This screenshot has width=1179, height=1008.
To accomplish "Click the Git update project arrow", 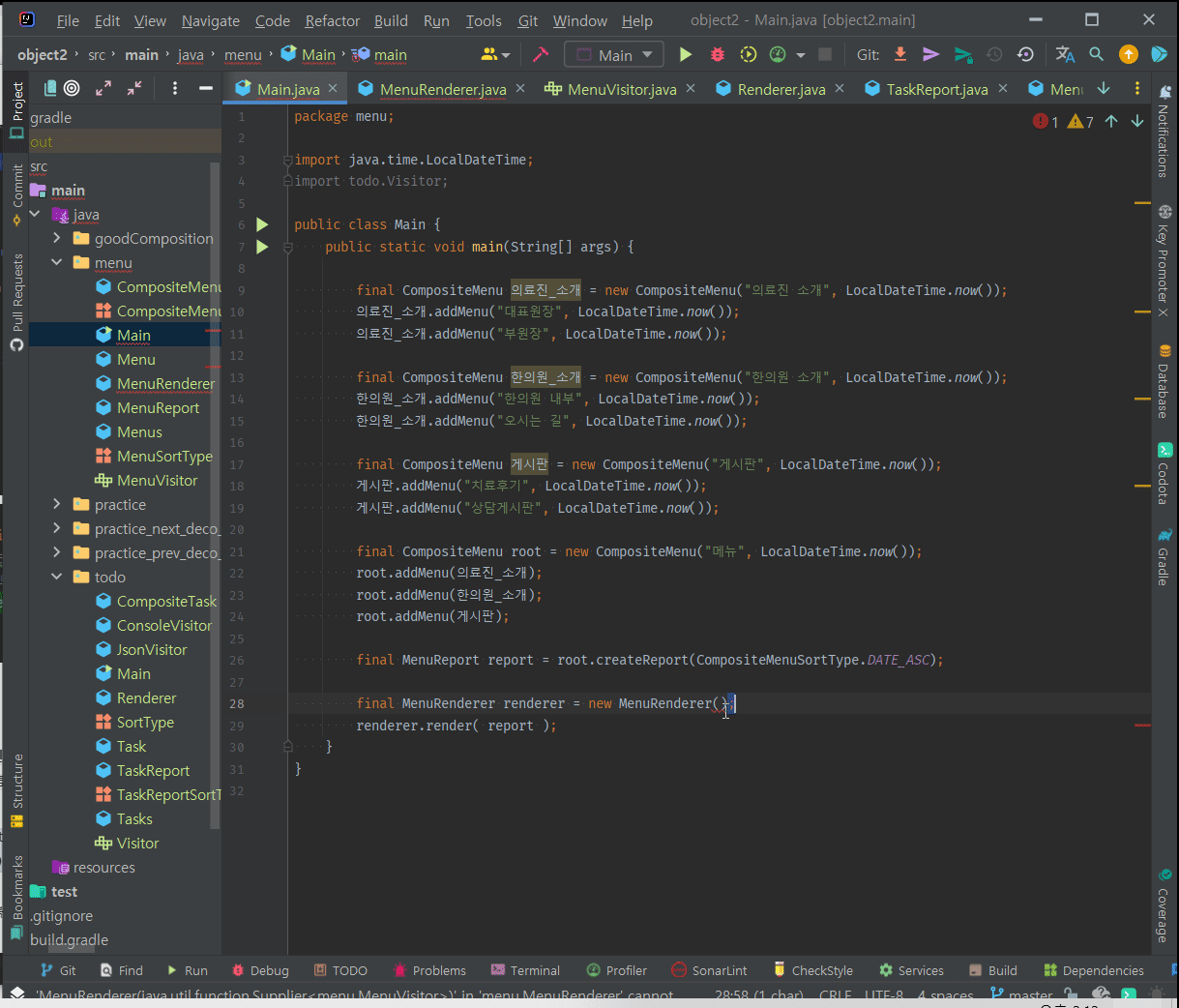I will (900, 55).
